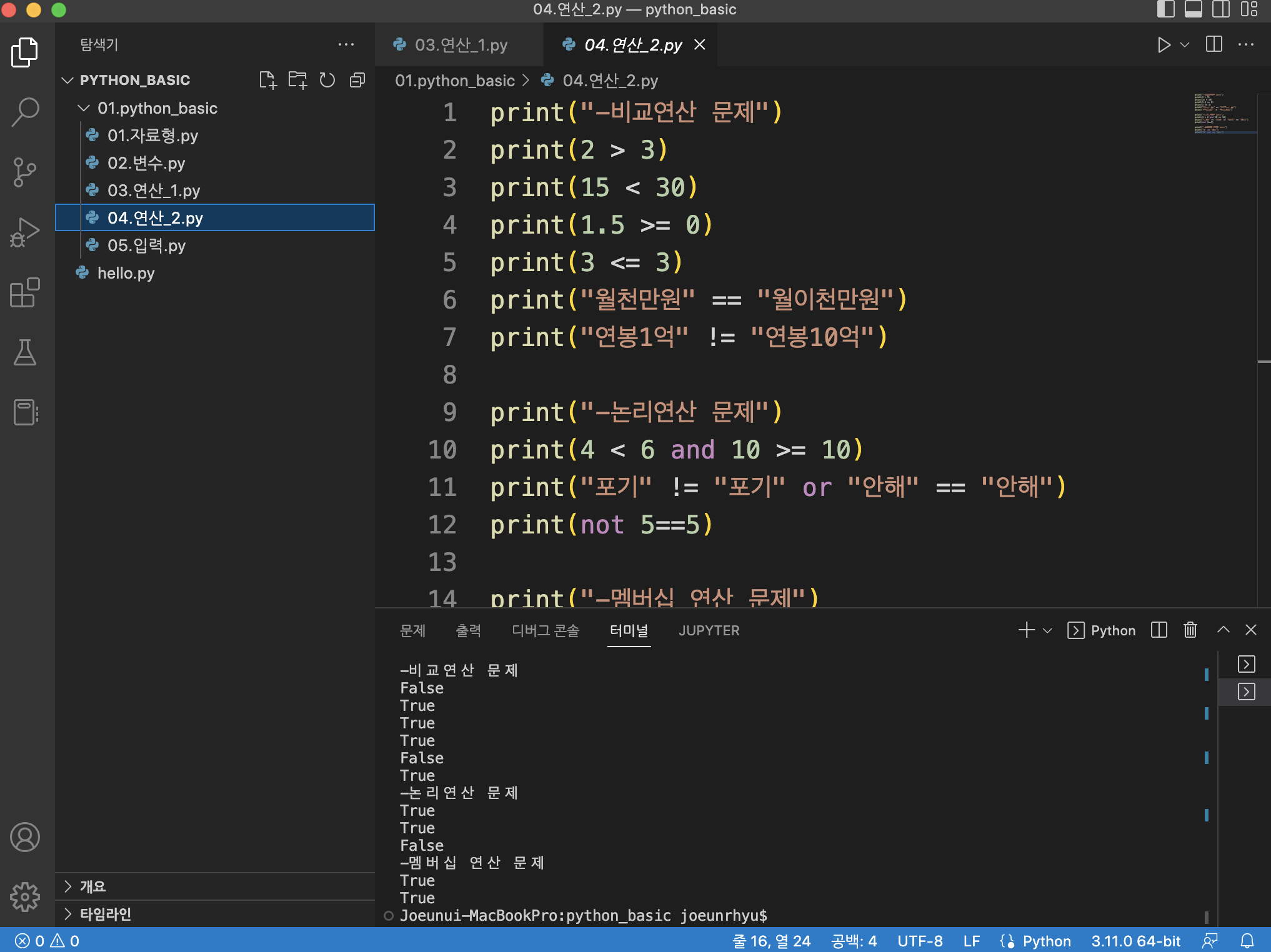Kill the active terminal

[x=1190, y=630]
